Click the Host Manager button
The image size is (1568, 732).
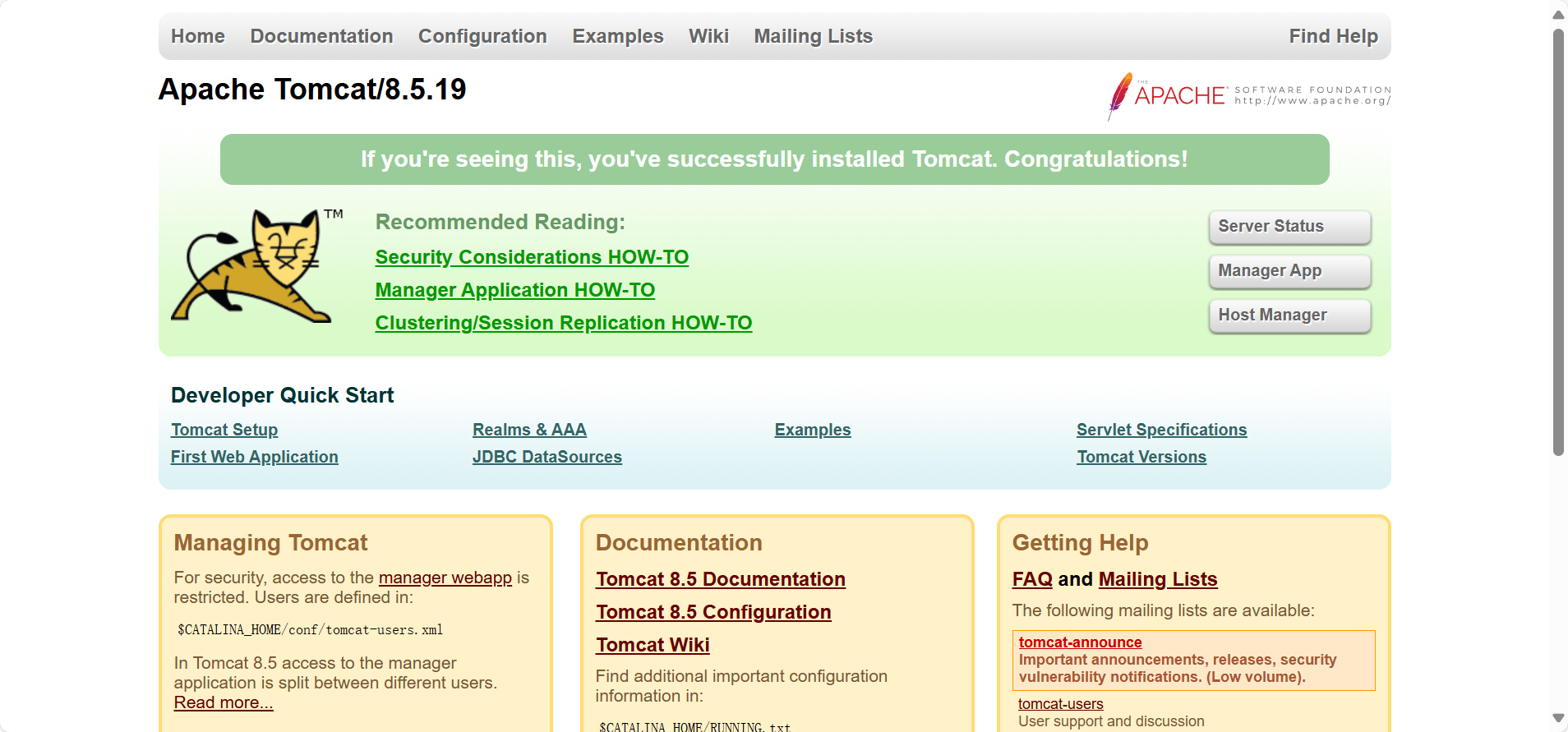1289,315
